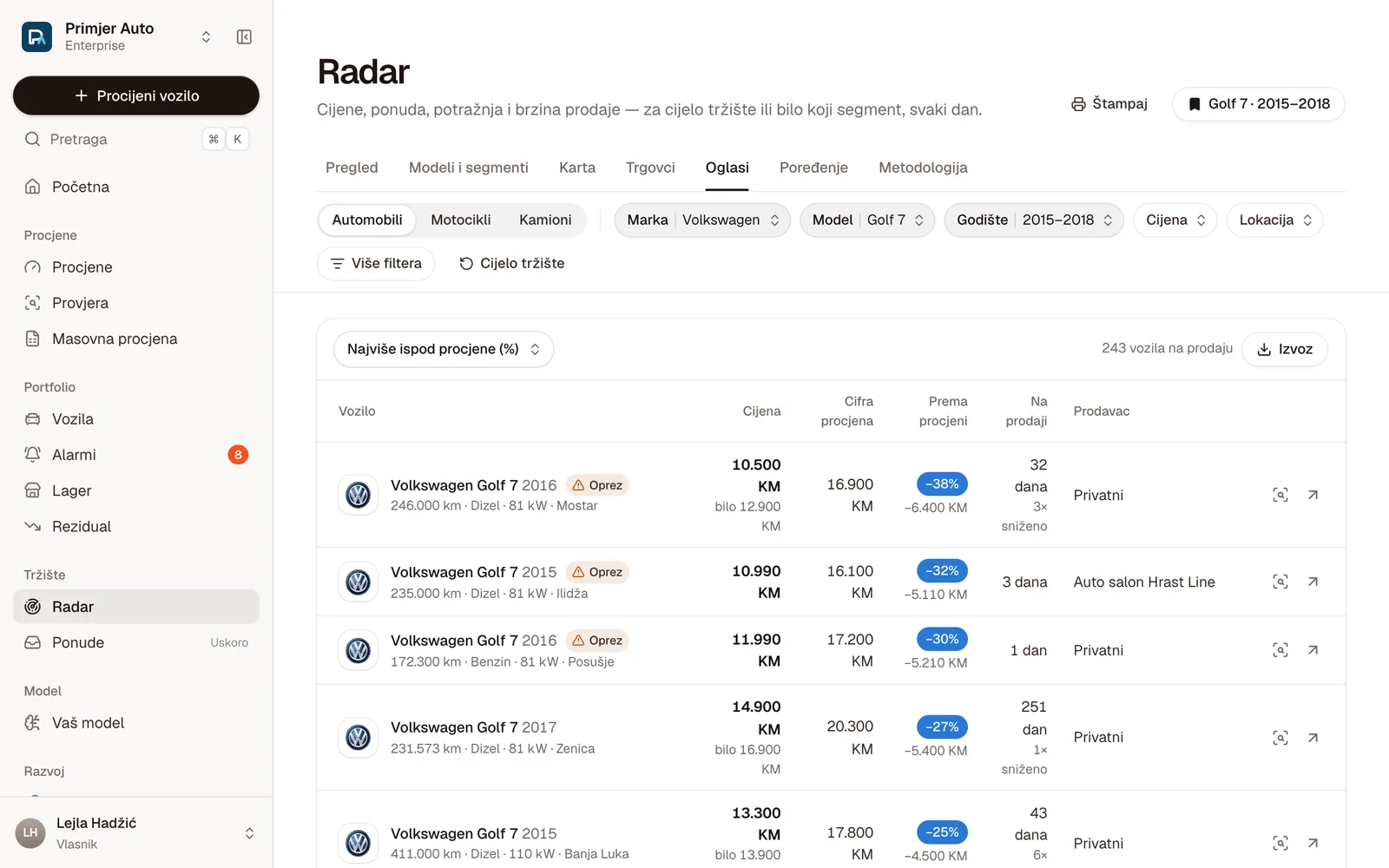Open Ponude market item
Screen dimensions: 1389x868
pos(136,642)
